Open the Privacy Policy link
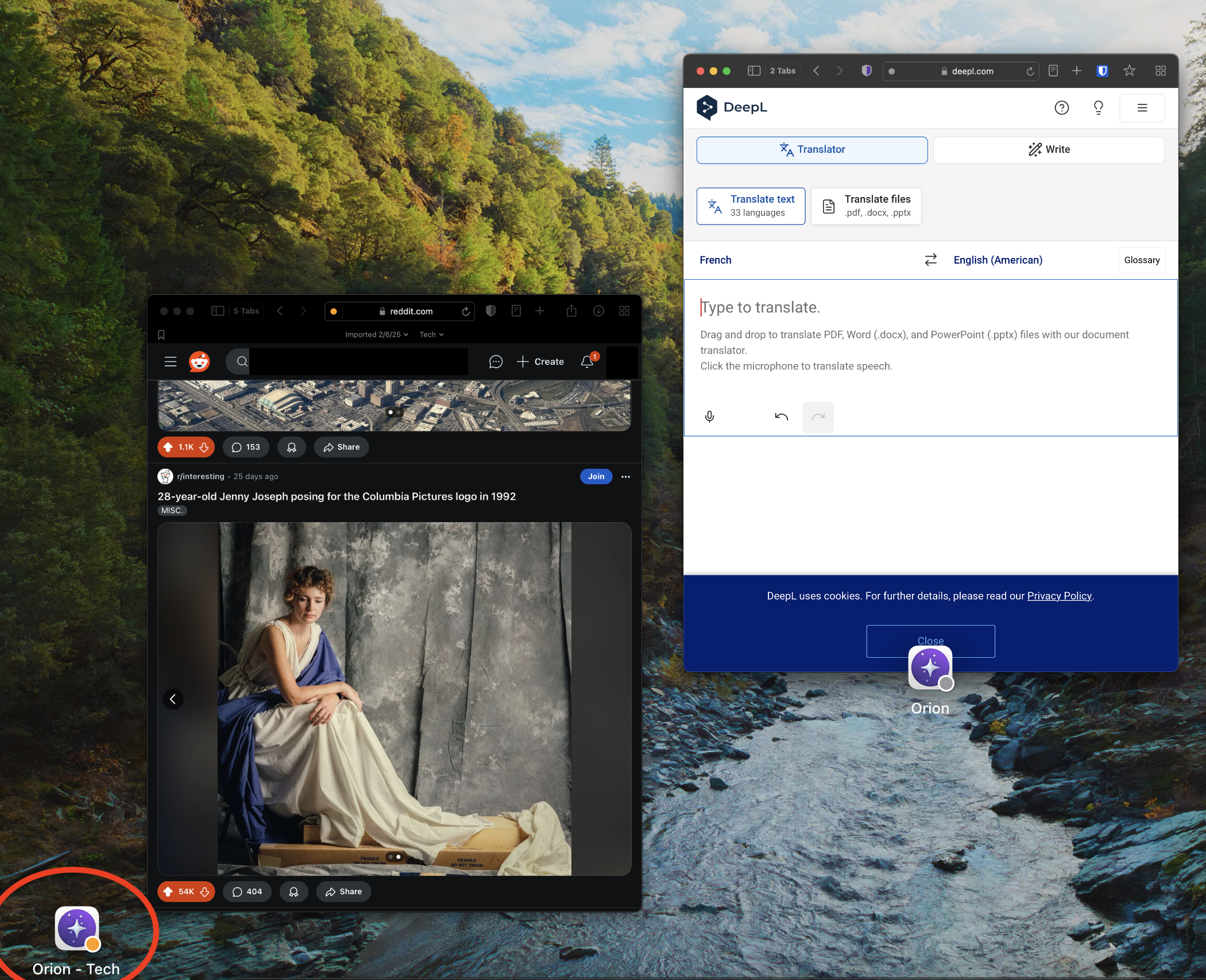This screenshot has height=980, width=1206. 1059,596
